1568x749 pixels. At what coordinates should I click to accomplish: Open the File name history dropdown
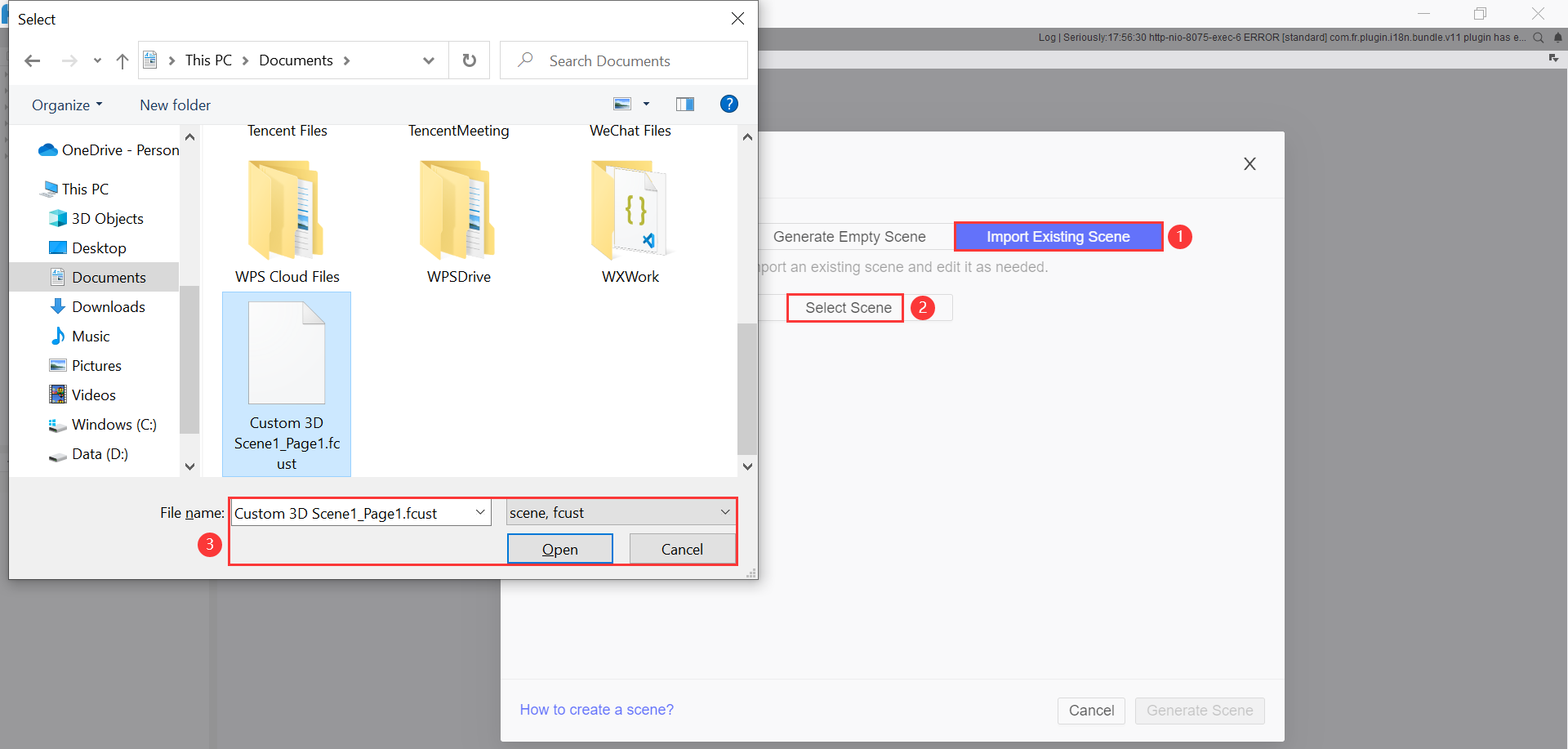(479, 512)
